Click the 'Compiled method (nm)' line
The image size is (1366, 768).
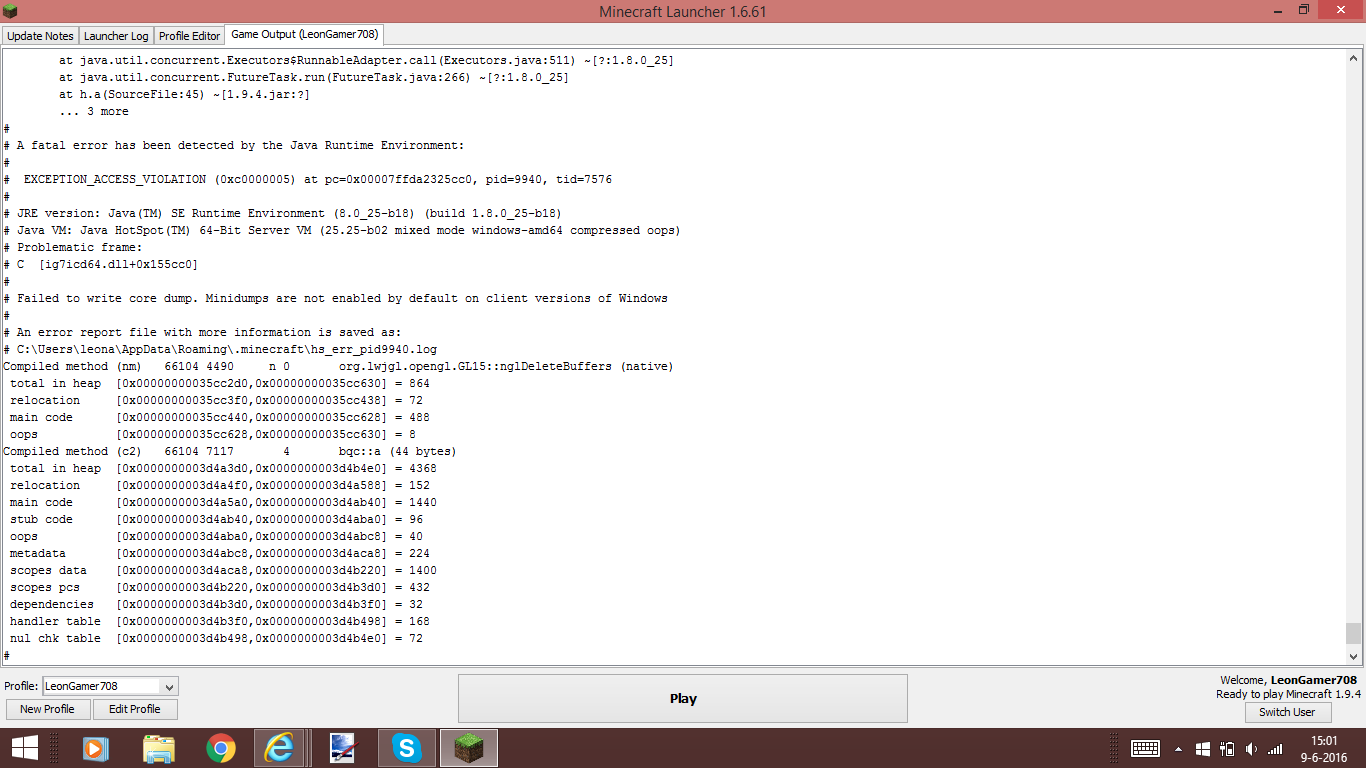(x=338, y=367)
